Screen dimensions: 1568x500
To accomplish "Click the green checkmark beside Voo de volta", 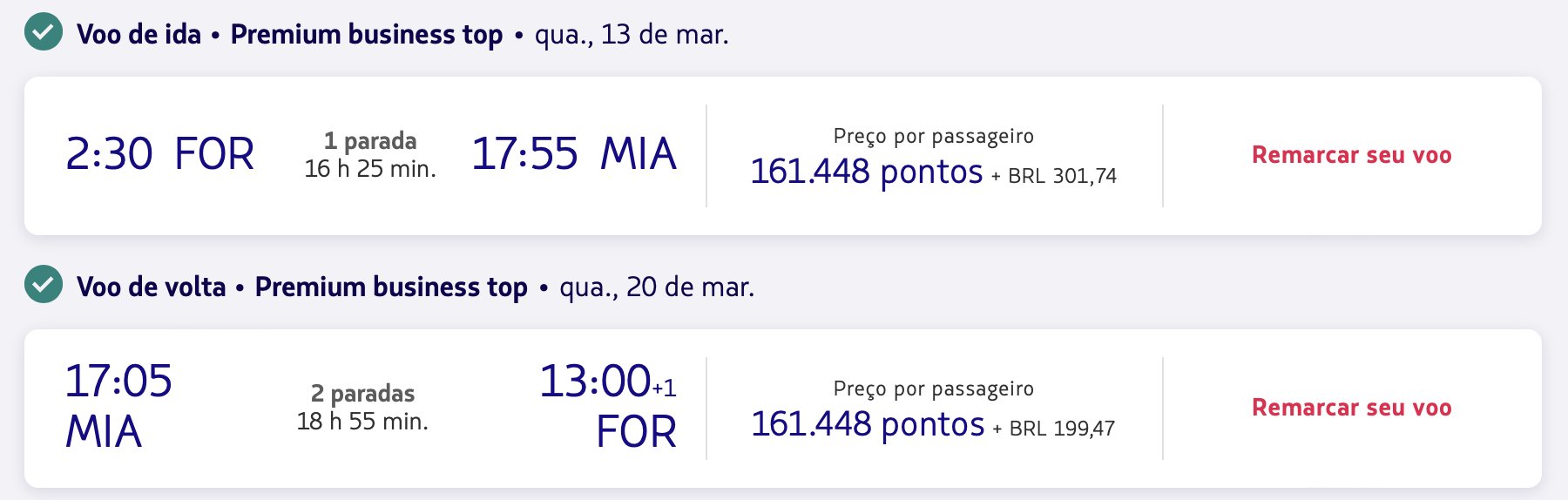I will (x=44, y=285).
